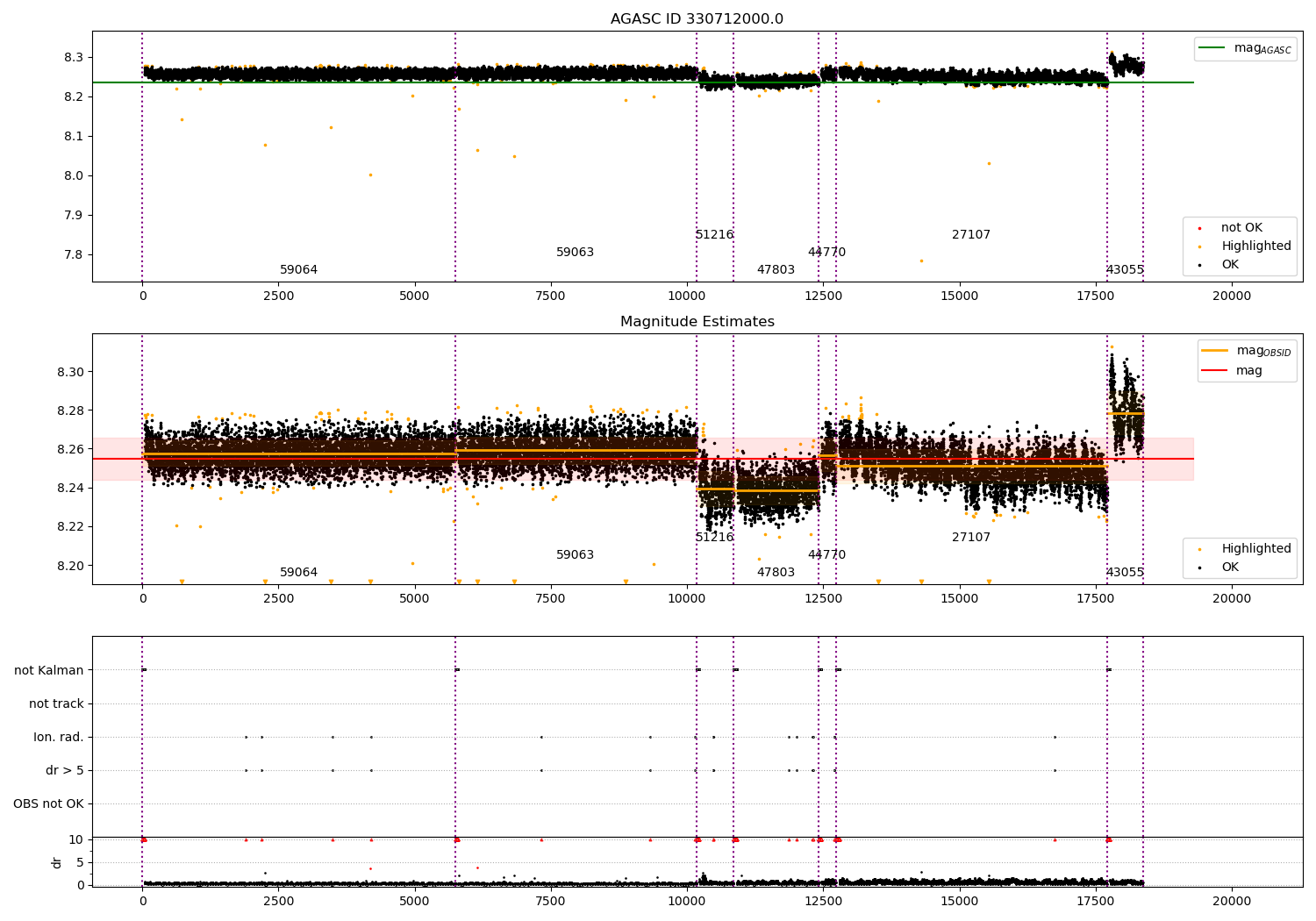Select obsid label 27107 in Magnitude Estimates plot
Image resolution: width=1316 pixels, height=921 pixels.
pos(971,538)
